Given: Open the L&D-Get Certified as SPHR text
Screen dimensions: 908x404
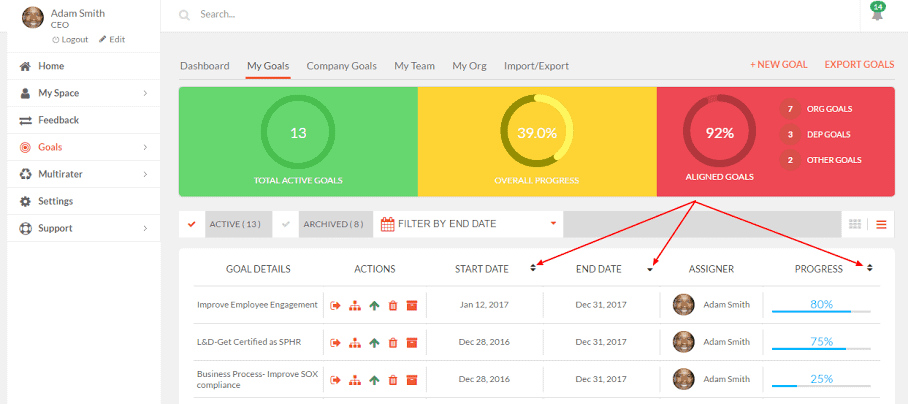Looking at the screenshot, I should (x=249, y=343).
